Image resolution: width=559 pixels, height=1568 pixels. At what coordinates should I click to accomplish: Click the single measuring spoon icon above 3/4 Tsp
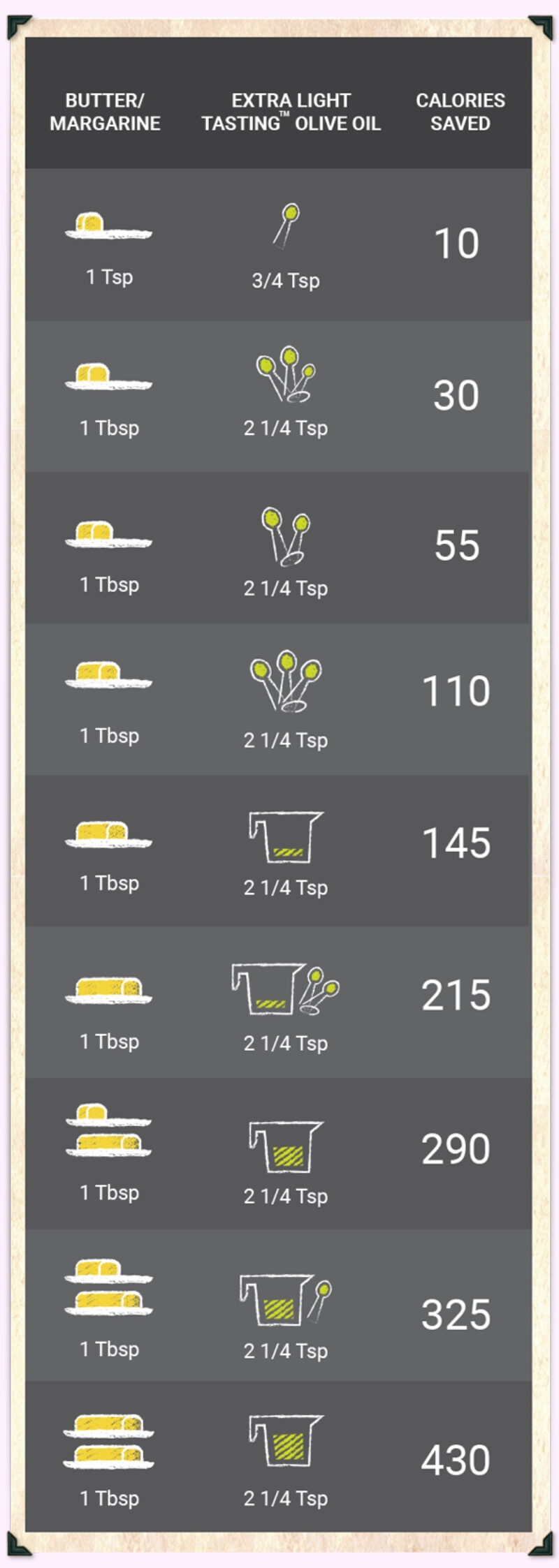pos(286,225)
